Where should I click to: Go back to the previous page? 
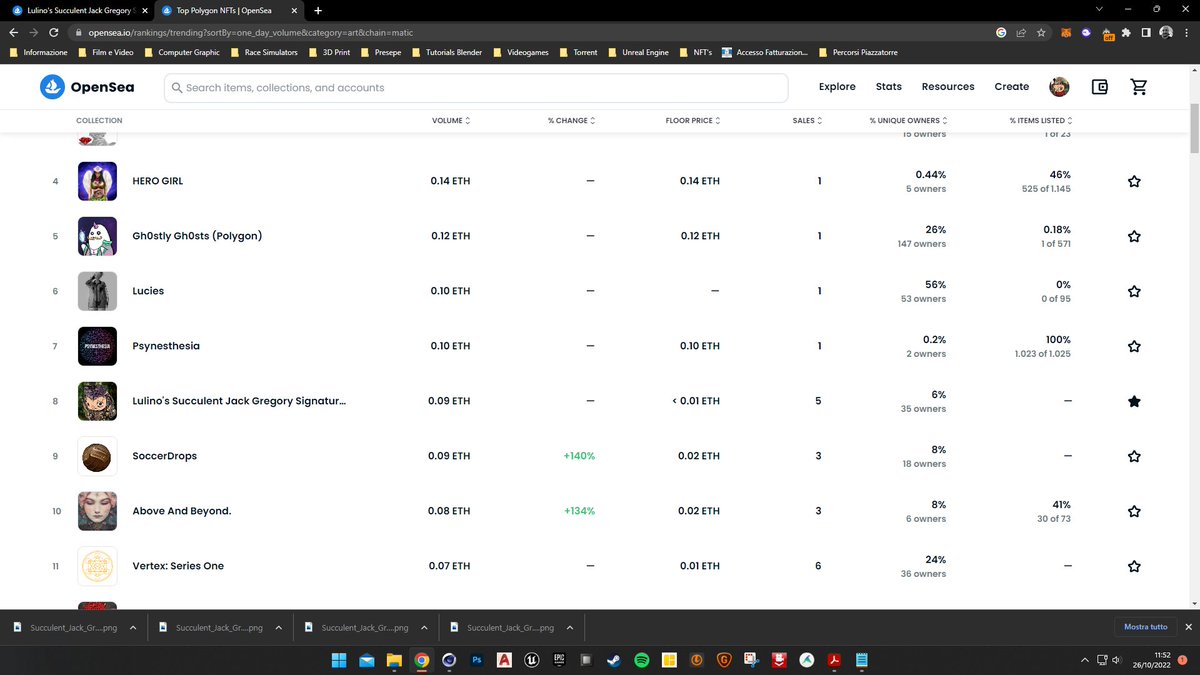(x=14, y=32)
